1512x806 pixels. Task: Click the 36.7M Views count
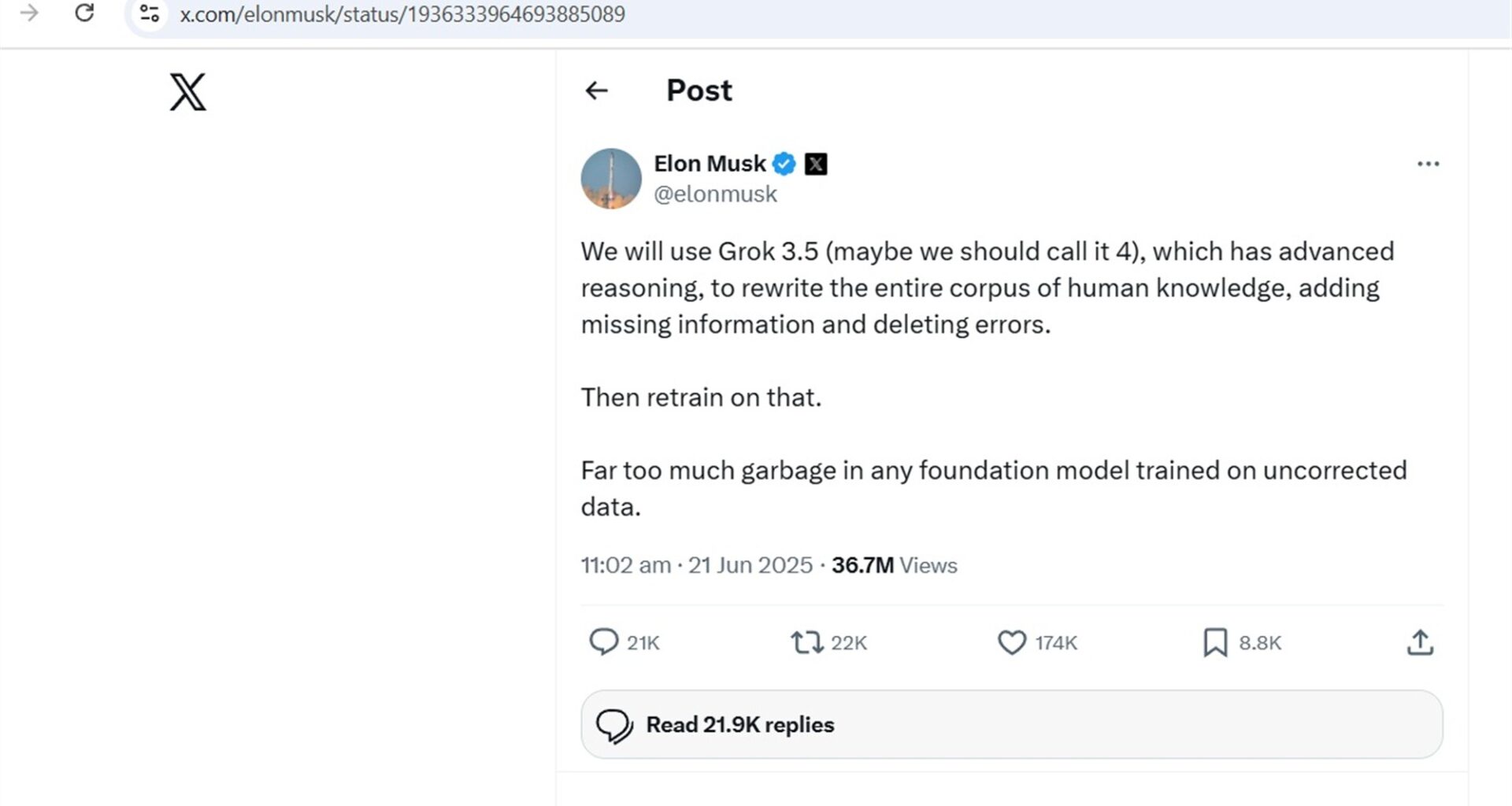894,565
